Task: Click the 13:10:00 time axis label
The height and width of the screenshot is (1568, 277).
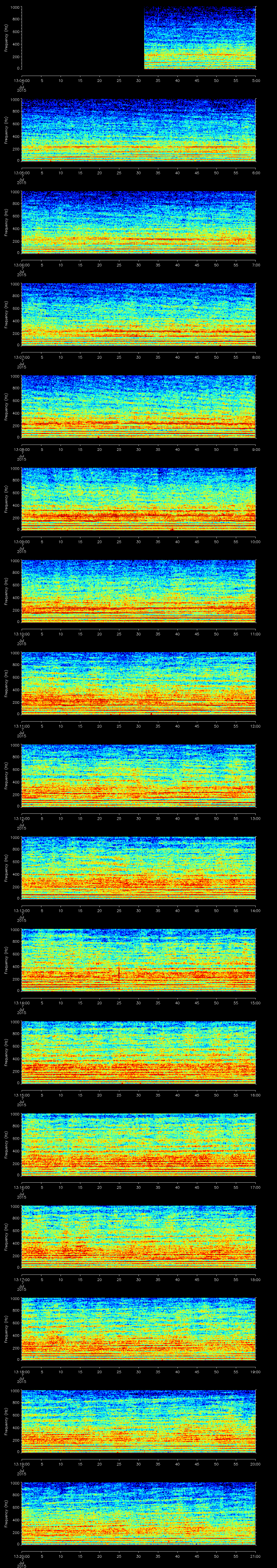Action: [x=22, y=634]
